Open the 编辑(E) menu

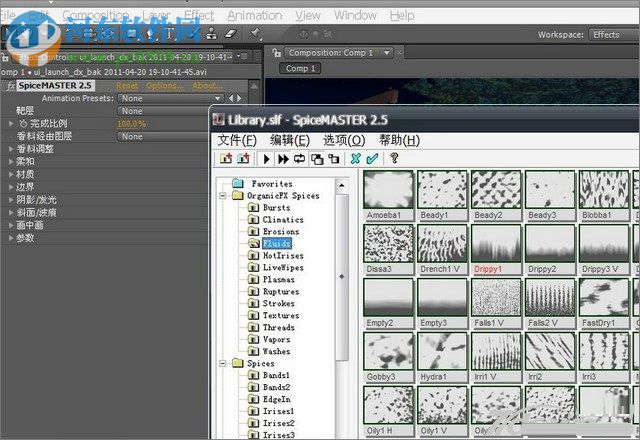(x=290, y=140)
